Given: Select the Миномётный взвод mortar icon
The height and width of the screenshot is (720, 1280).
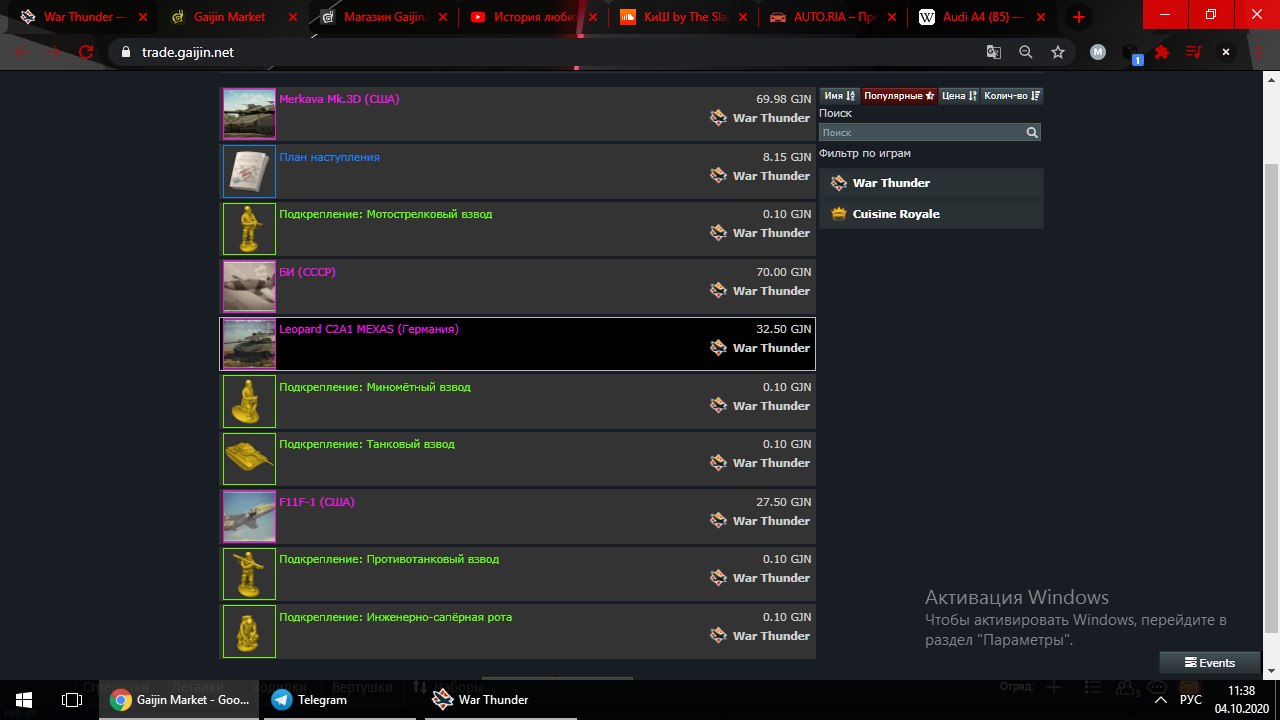Looking at the screenshot, I should pos(249,401).
